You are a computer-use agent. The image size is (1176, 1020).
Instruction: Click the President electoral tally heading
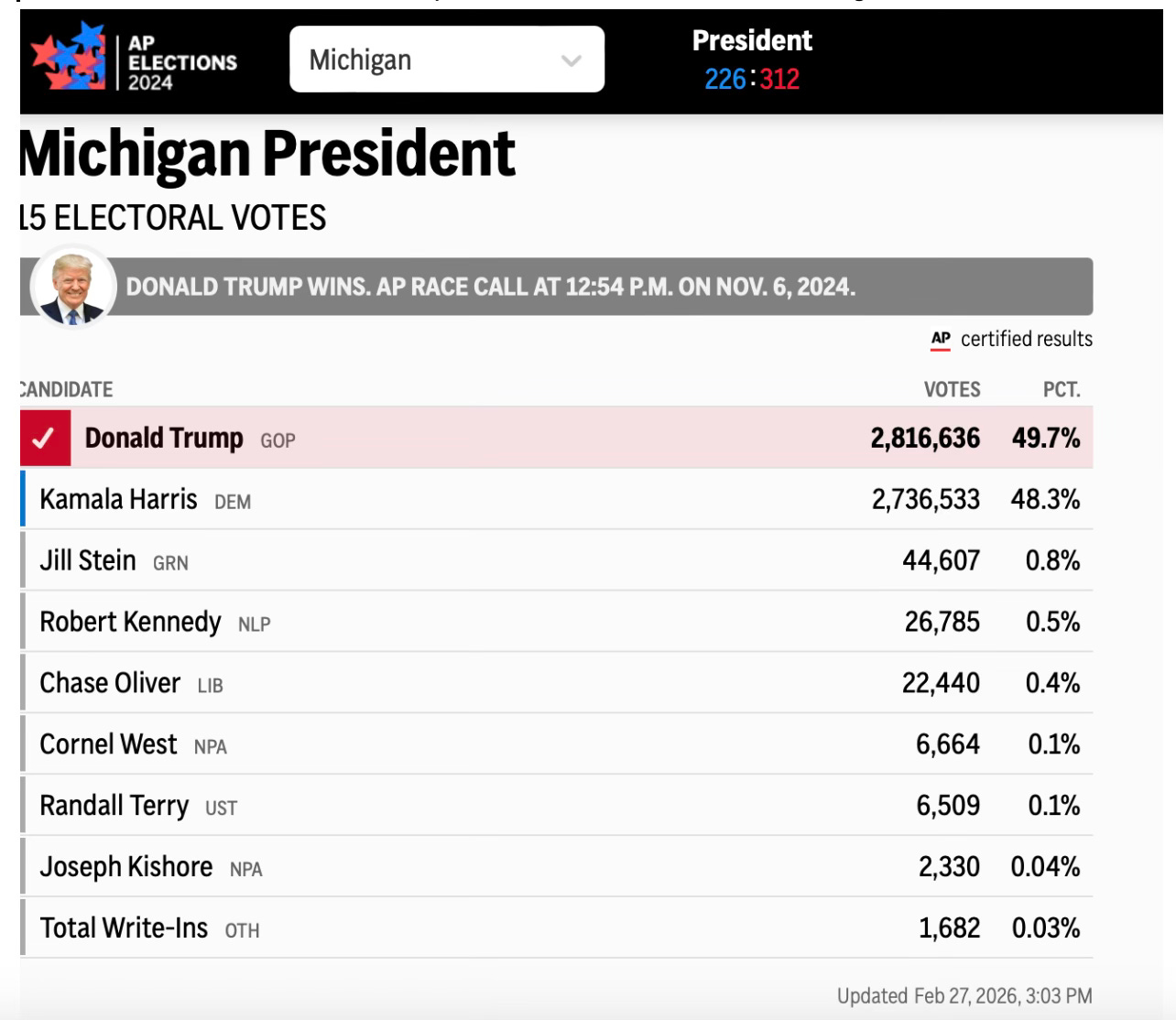752,40
